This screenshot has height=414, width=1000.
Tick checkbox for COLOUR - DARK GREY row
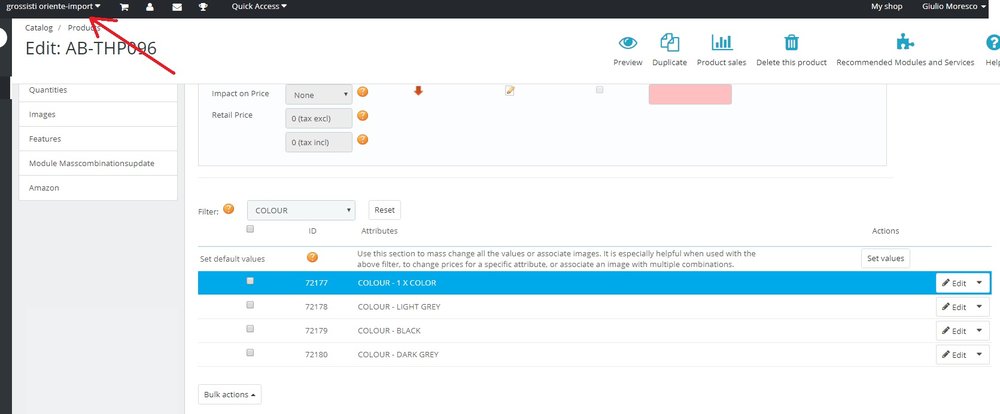point(250,352)
